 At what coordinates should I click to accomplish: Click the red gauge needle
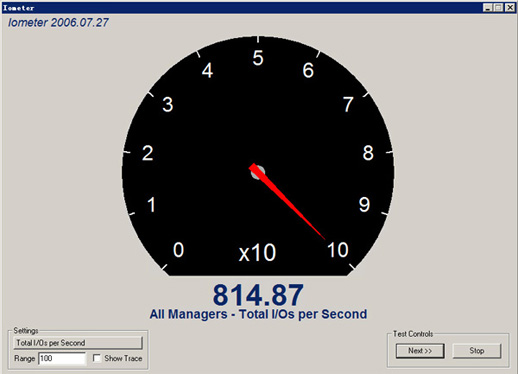[286, 200]
